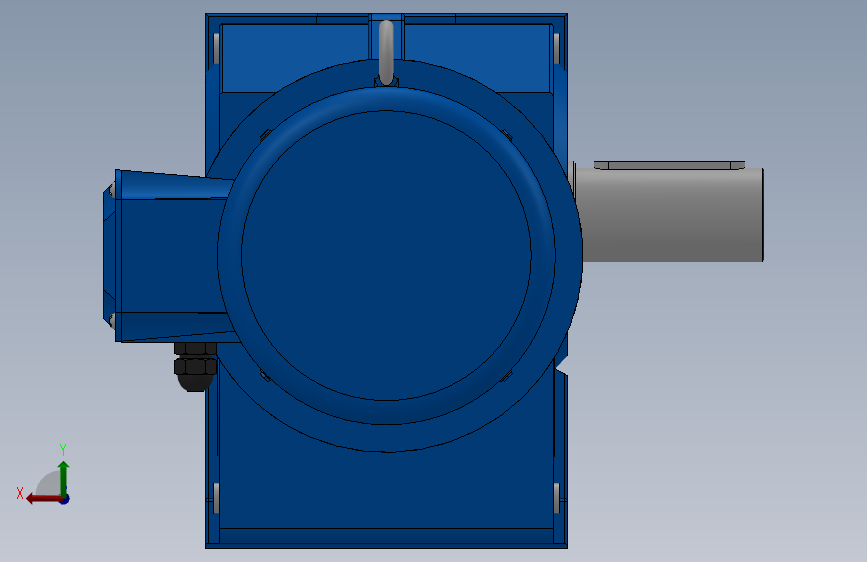Viewport: 867px width, 562px height.
Task: Select the bottom-left housing screw
Action: [216, 498]
